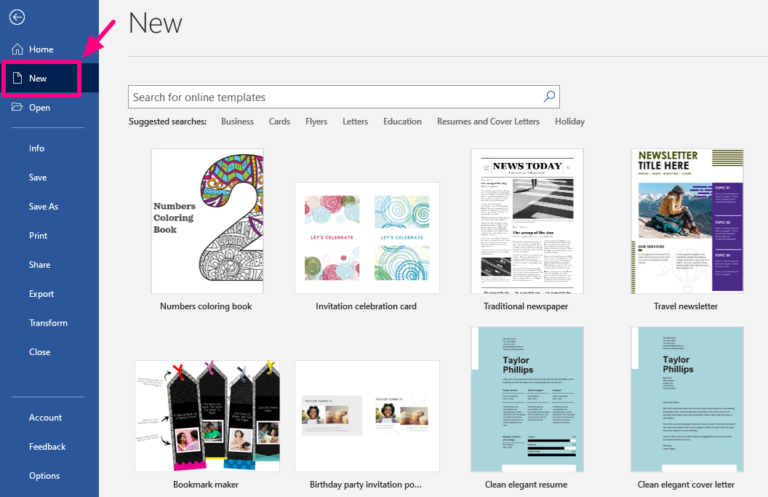Open Word Options
Screen dimensions: 768x497
(x=44, y=476)
